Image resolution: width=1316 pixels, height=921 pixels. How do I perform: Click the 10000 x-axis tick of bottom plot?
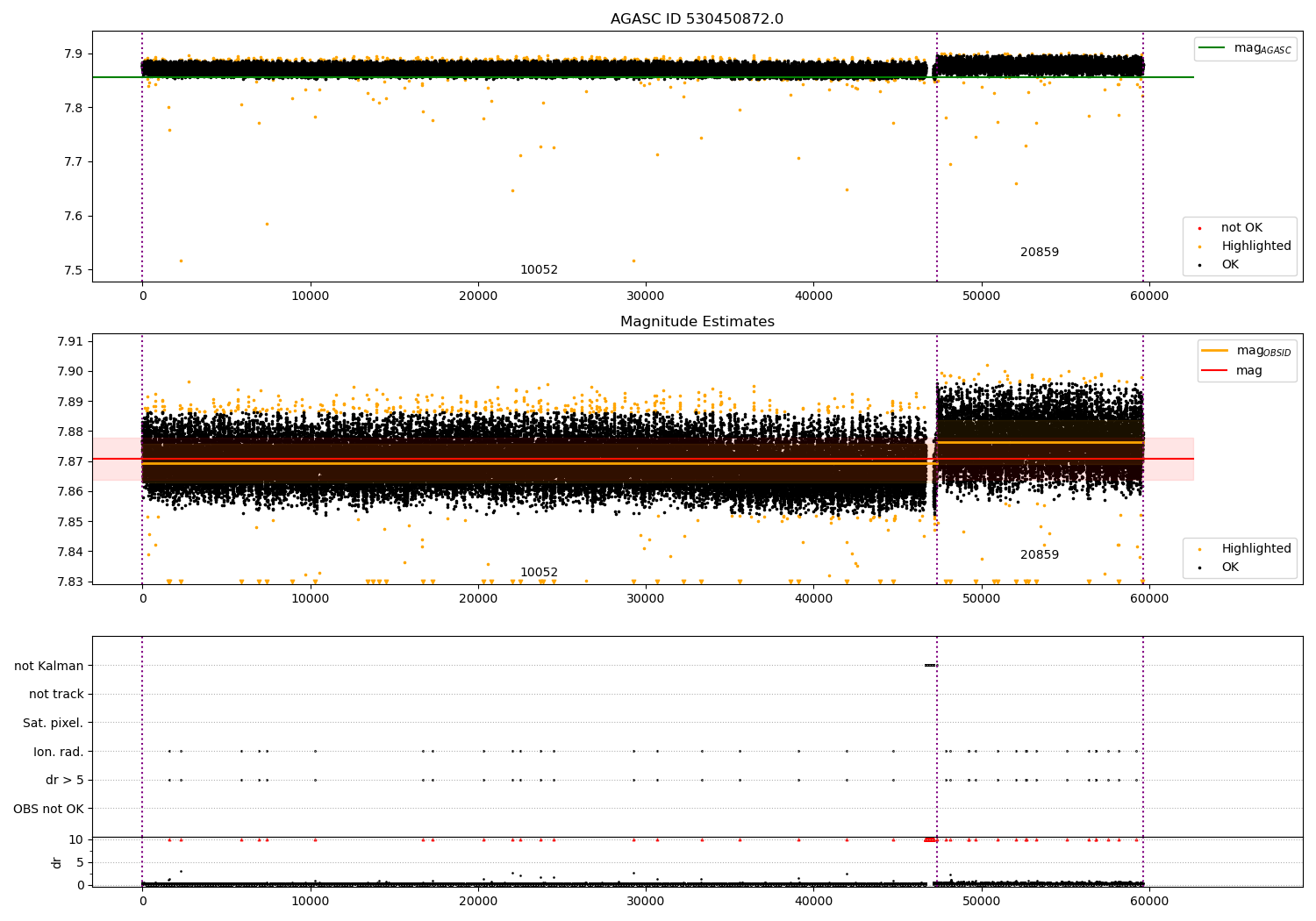(x=311, y=902)
